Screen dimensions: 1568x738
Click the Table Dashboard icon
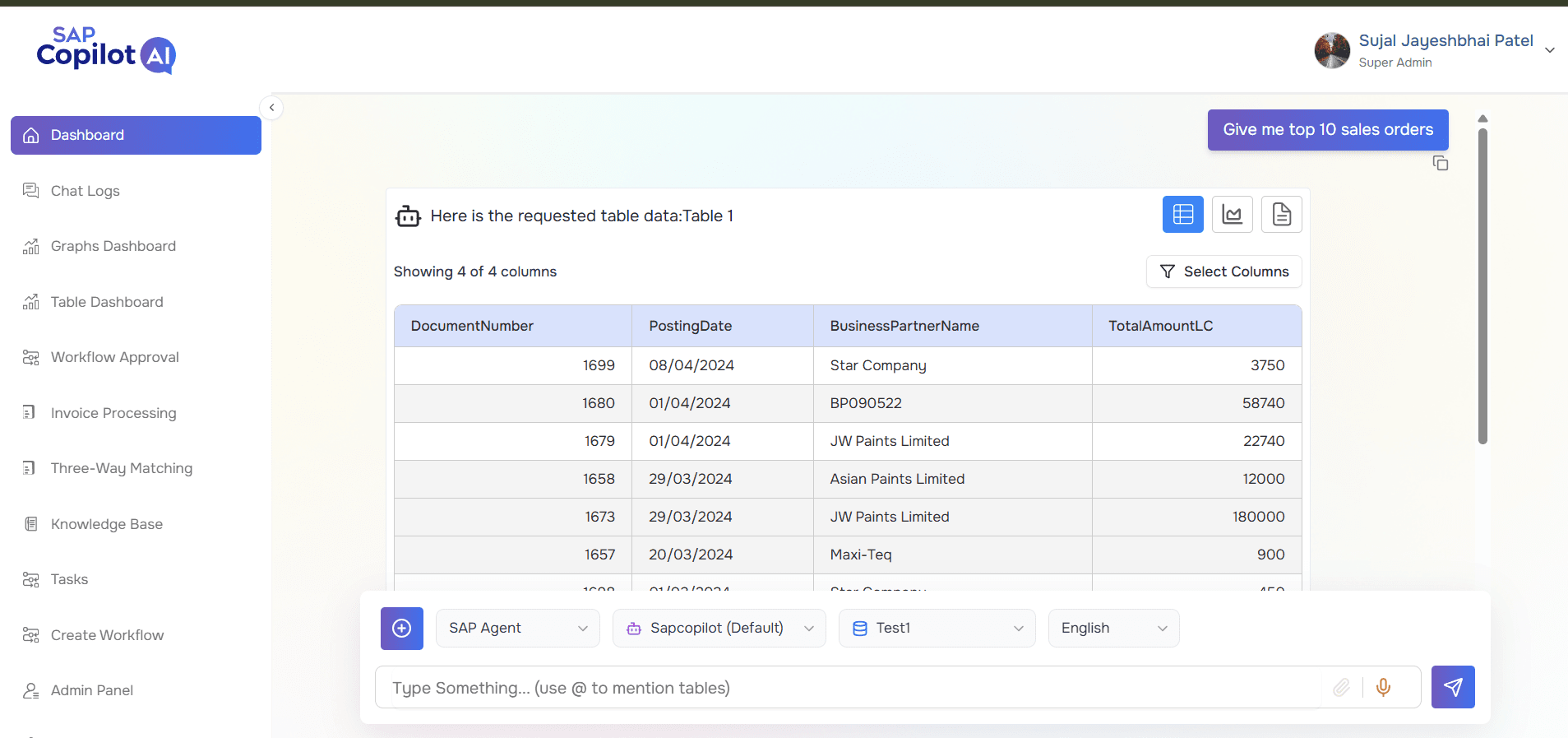pyautogui.click(x=30, y=302)
